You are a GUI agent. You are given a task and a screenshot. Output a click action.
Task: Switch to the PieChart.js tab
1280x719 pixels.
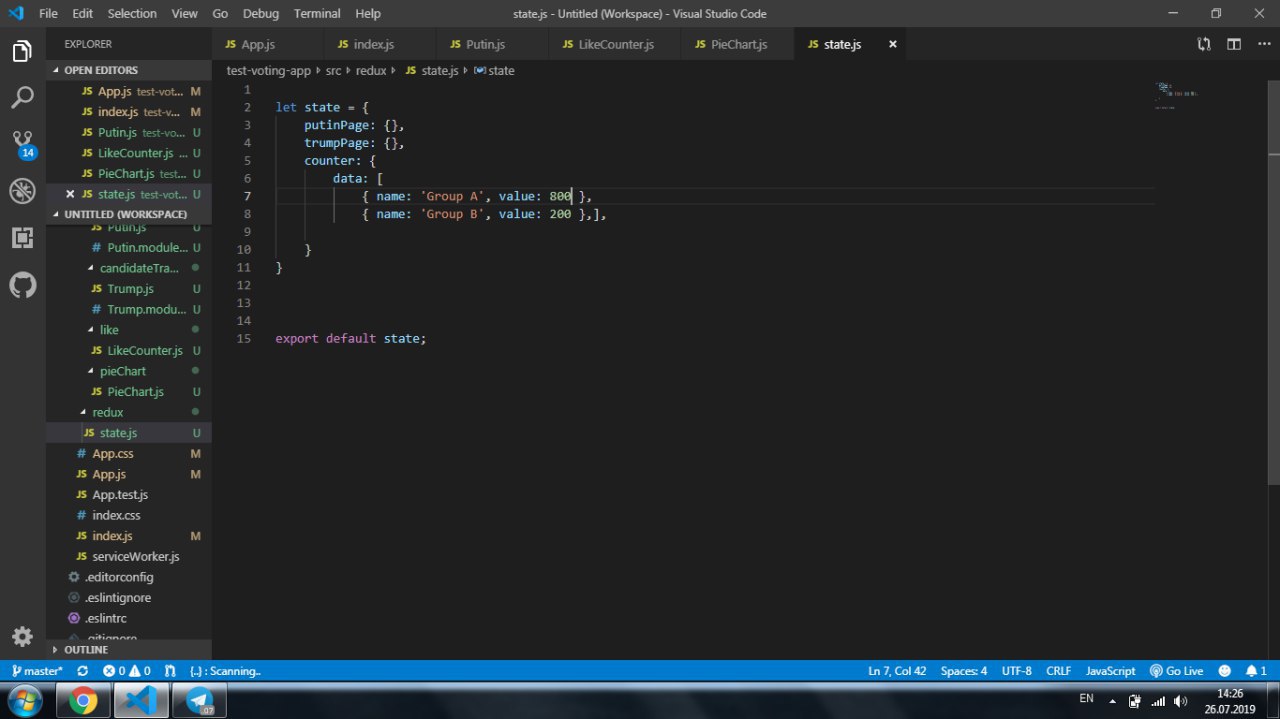click(738, 44)
